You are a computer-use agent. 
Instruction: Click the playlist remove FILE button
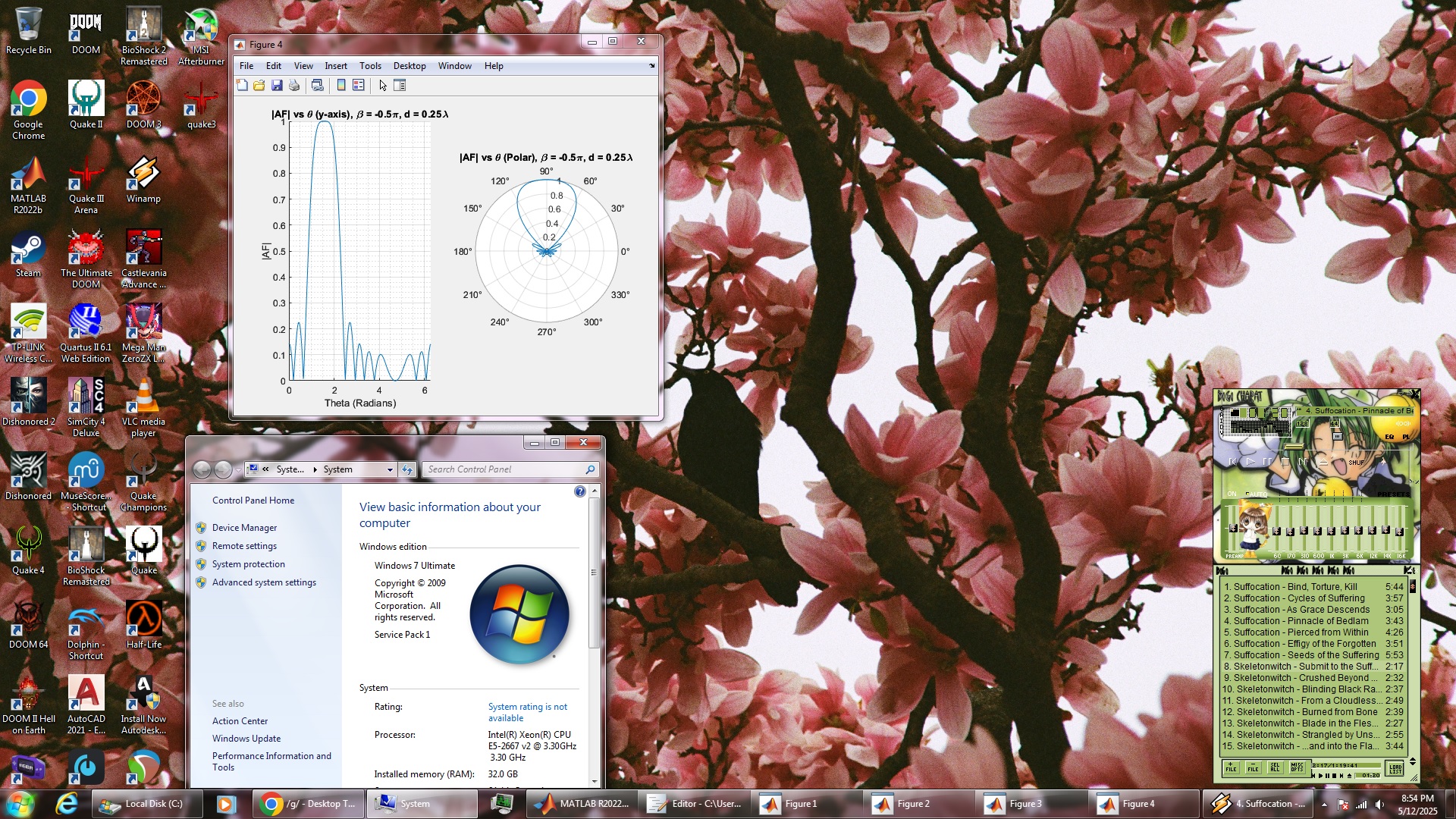click(x=1254, y=767)
